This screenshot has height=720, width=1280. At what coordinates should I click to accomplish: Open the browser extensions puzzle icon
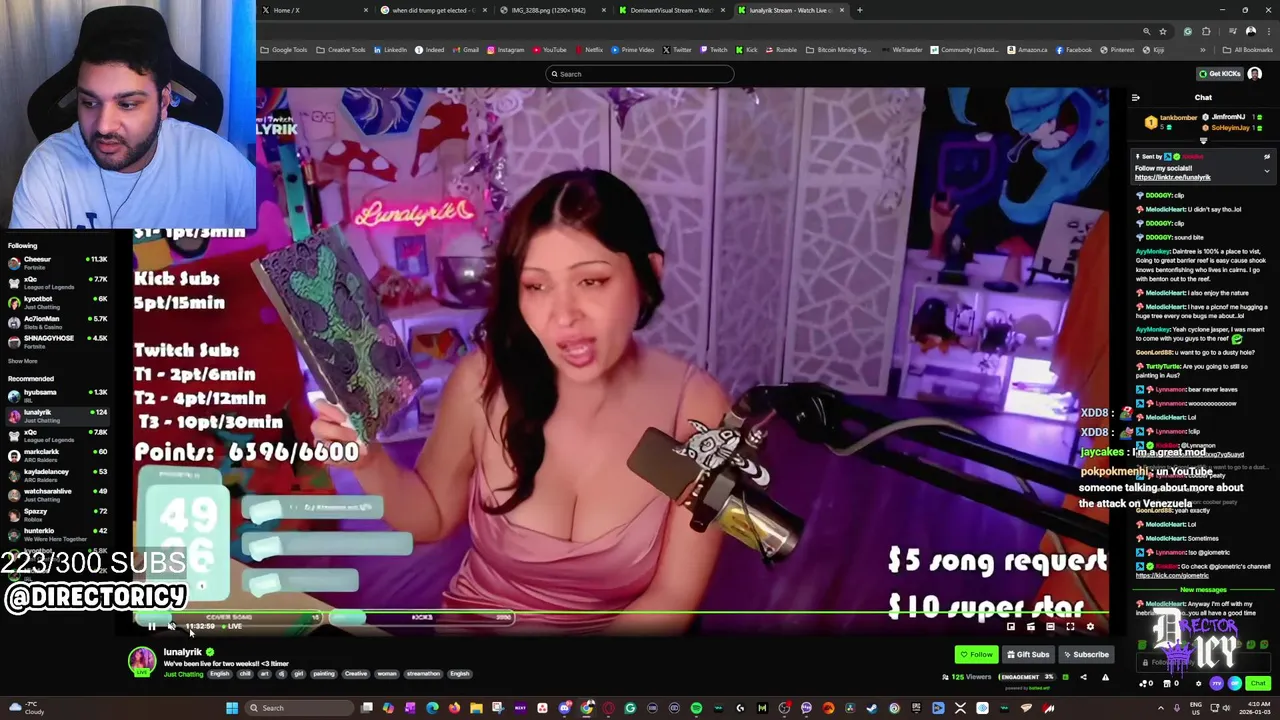tap(1206, 31)
